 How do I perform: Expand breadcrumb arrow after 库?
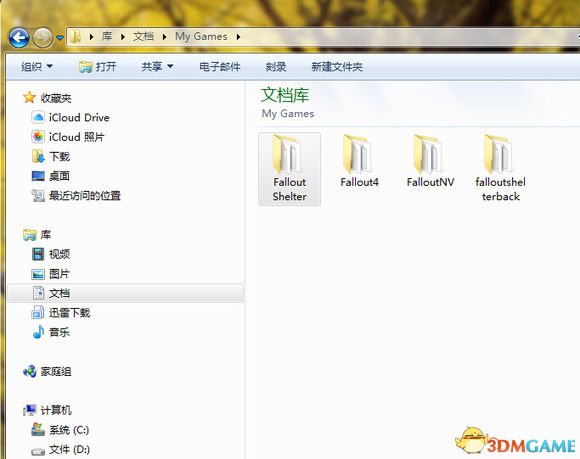[123, 37]
